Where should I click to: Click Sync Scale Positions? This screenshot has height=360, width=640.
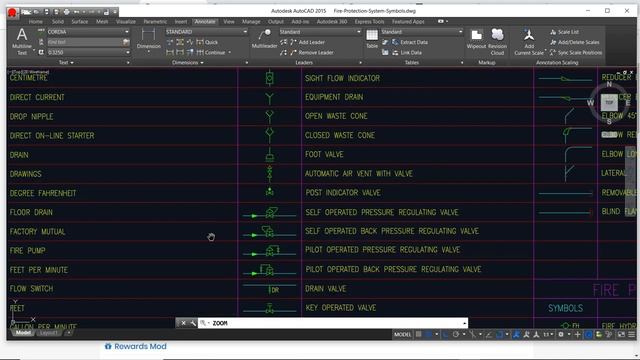(576, 53)
